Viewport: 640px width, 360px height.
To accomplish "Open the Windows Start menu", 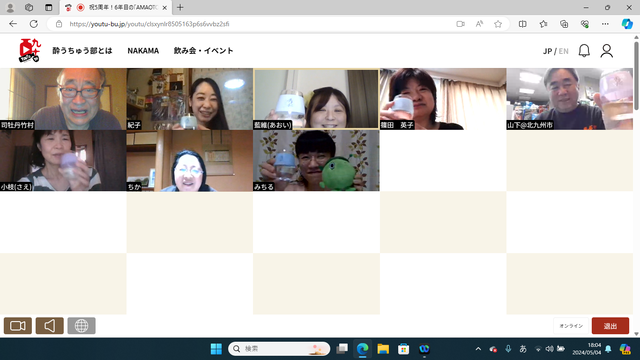I will point(216,349).
